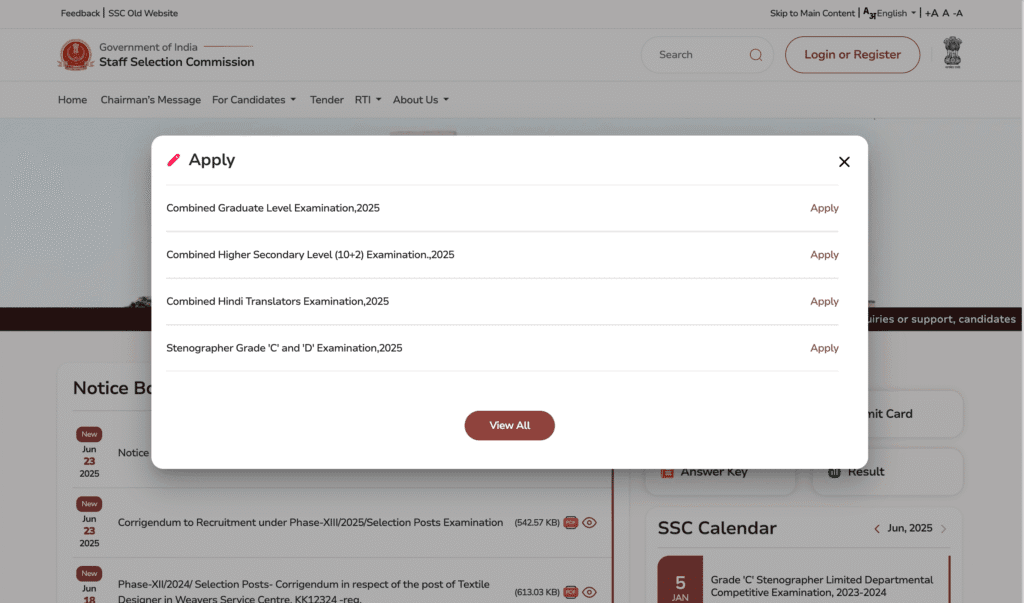Open the Answer Key section

pos(720,472)
